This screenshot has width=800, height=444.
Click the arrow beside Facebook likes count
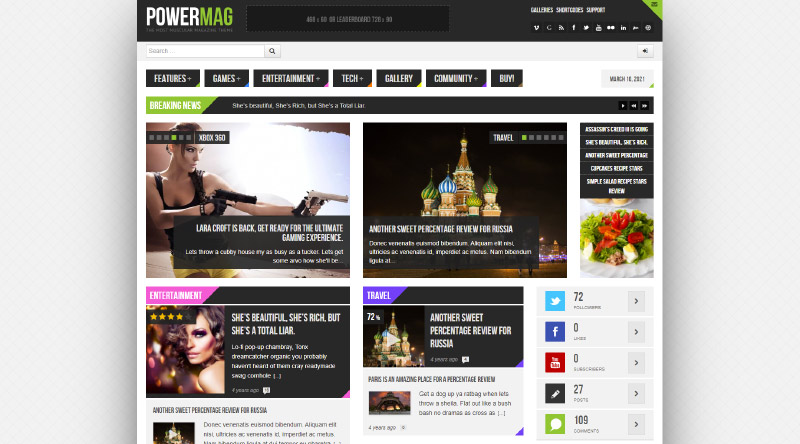636,332
